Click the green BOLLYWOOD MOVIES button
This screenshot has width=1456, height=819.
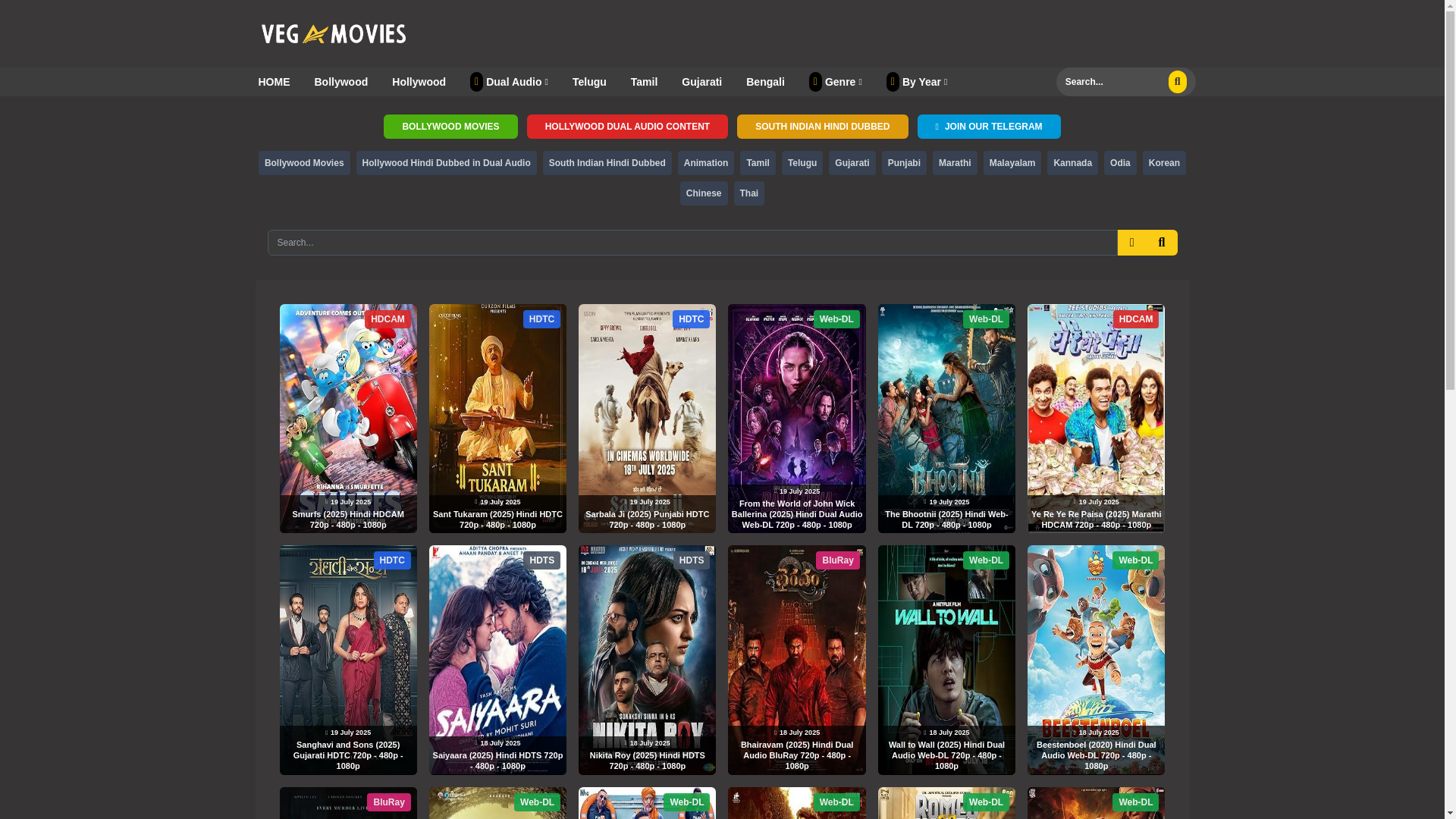(450, 127)
